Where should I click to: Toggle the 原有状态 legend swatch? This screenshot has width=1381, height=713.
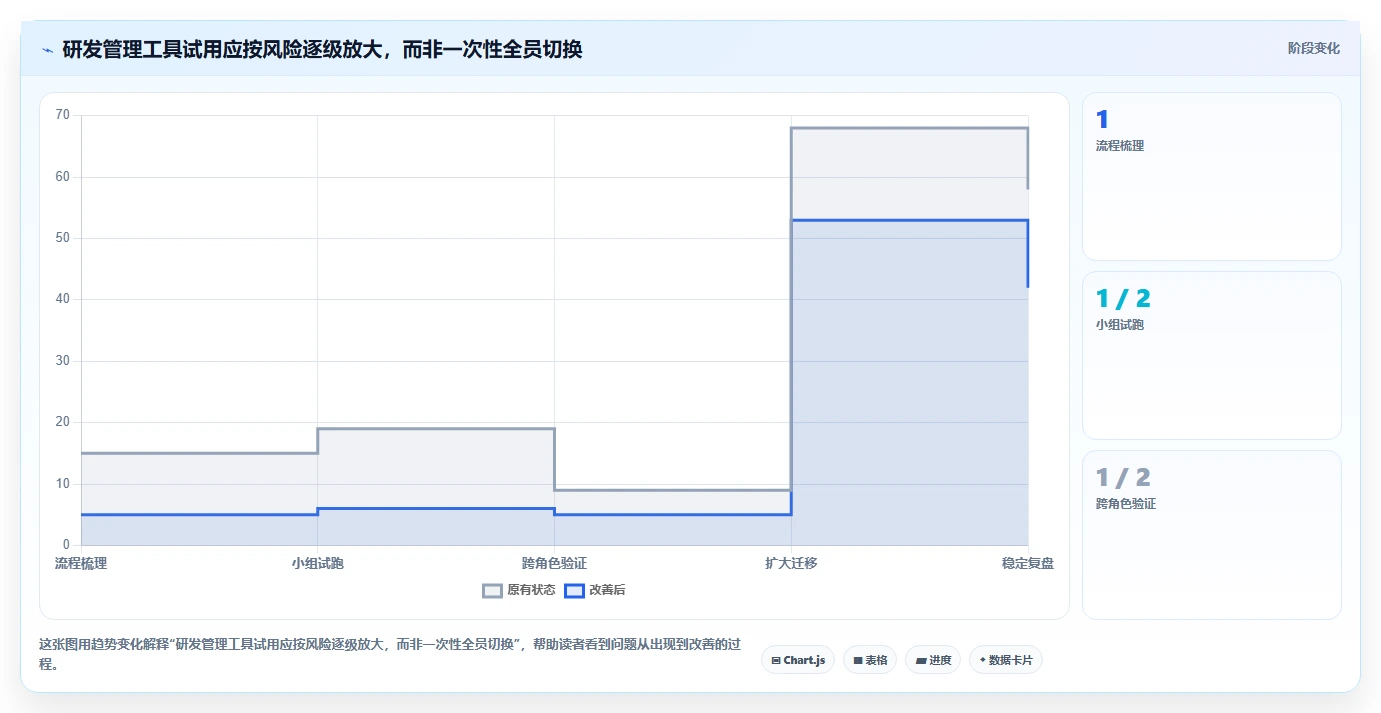pyautogui.click(x=492, y=590)
